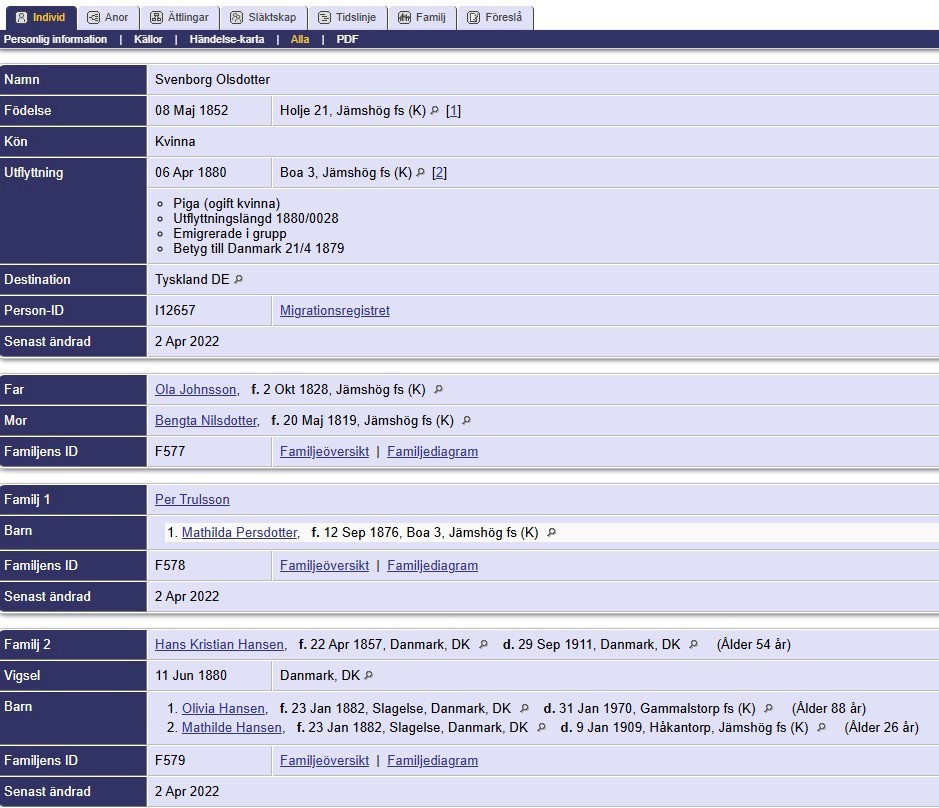
Task: Click the place search icon after Ola Johnsson's birthplace
Action: click(438, 389)
